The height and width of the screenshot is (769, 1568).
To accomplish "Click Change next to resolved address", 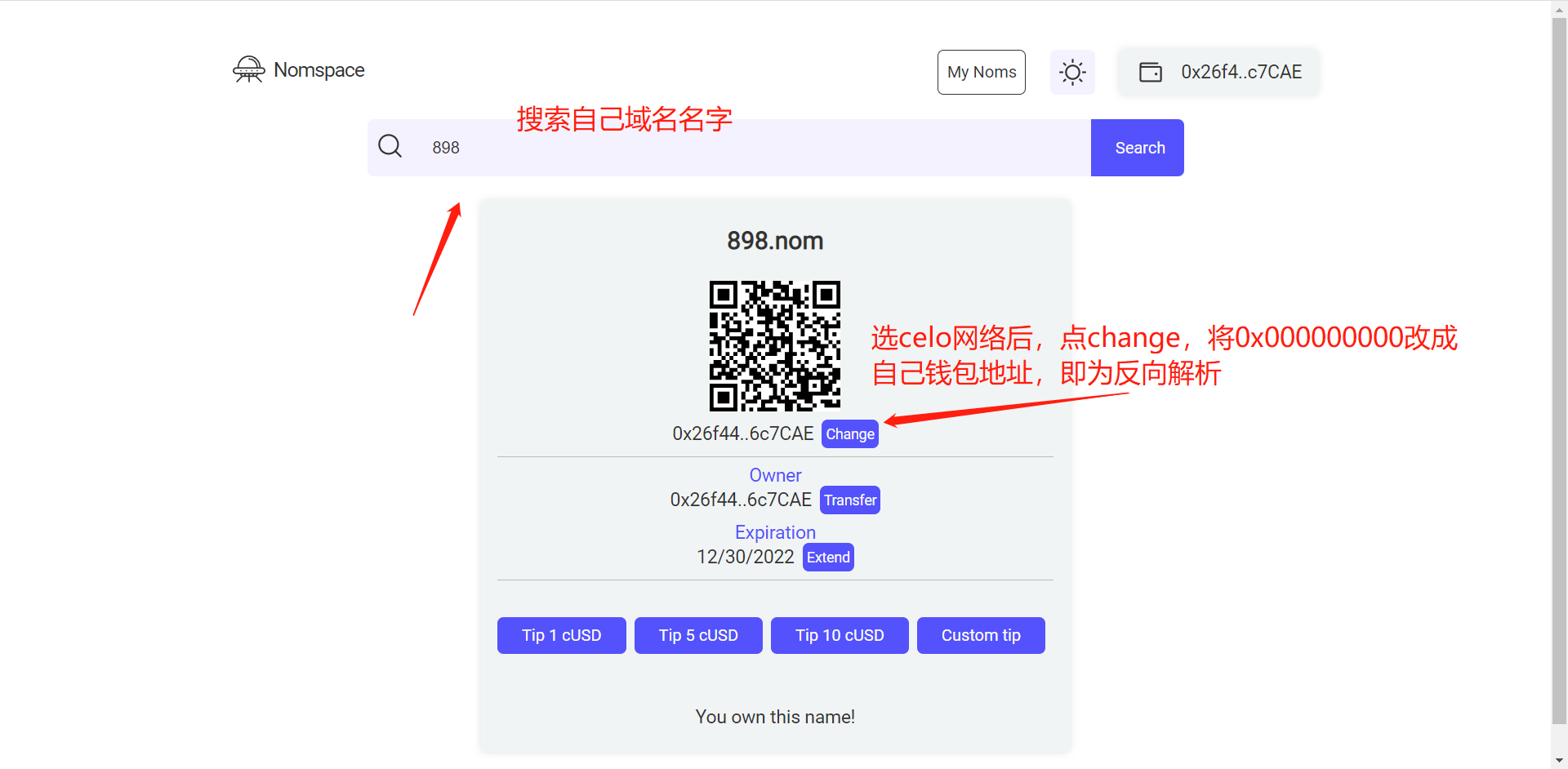I will [850, 434].
